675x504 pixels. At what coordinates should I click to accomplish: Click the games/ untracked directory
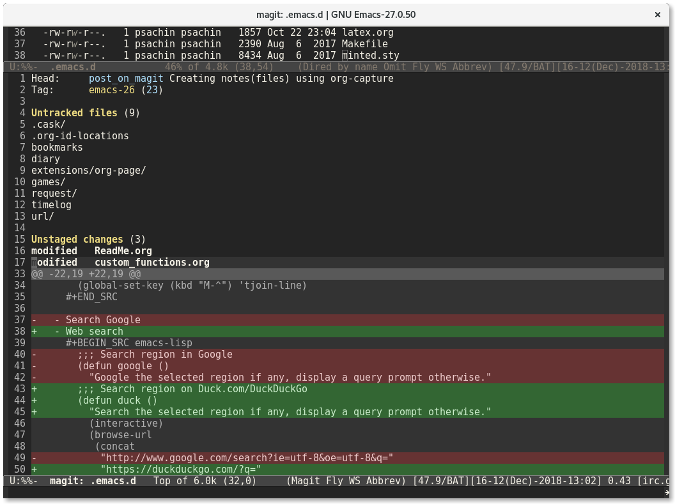48,182
